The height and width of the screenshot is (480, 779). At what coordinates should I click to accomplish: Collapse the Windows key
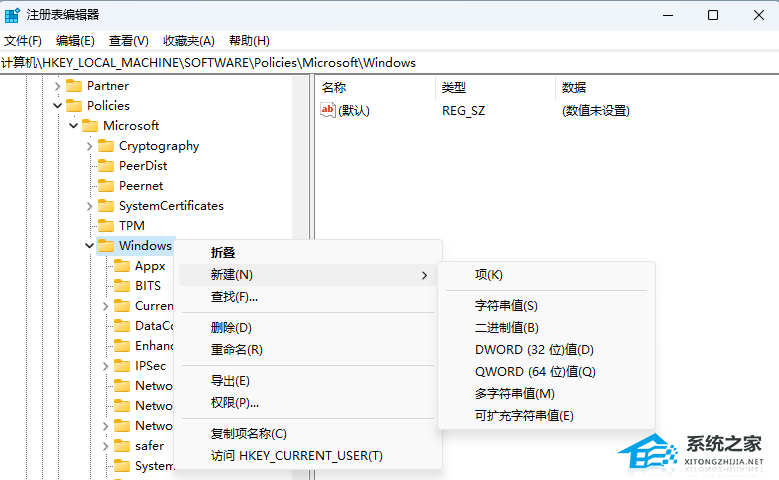click(x=89, y=245)
